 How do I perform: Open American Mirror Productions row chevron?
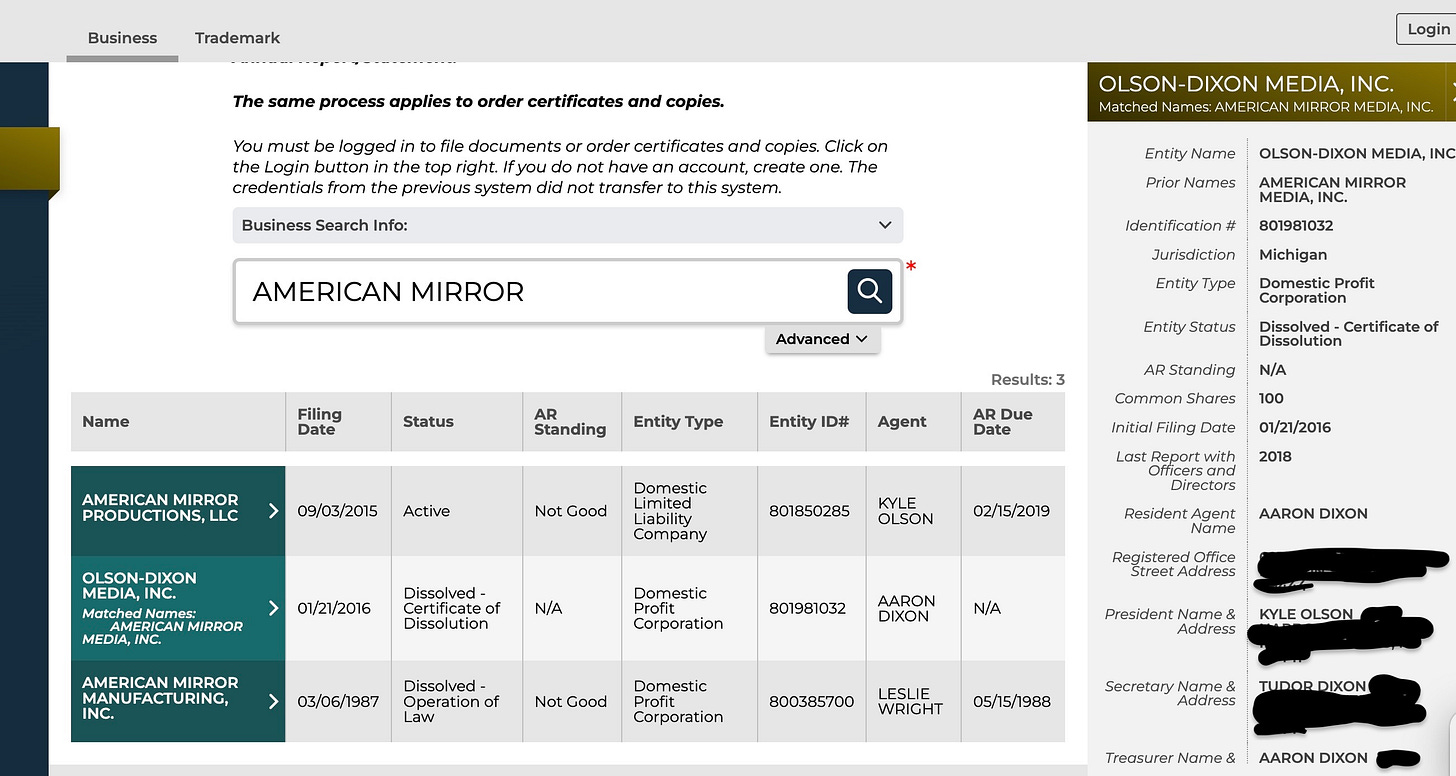point(273,511)
